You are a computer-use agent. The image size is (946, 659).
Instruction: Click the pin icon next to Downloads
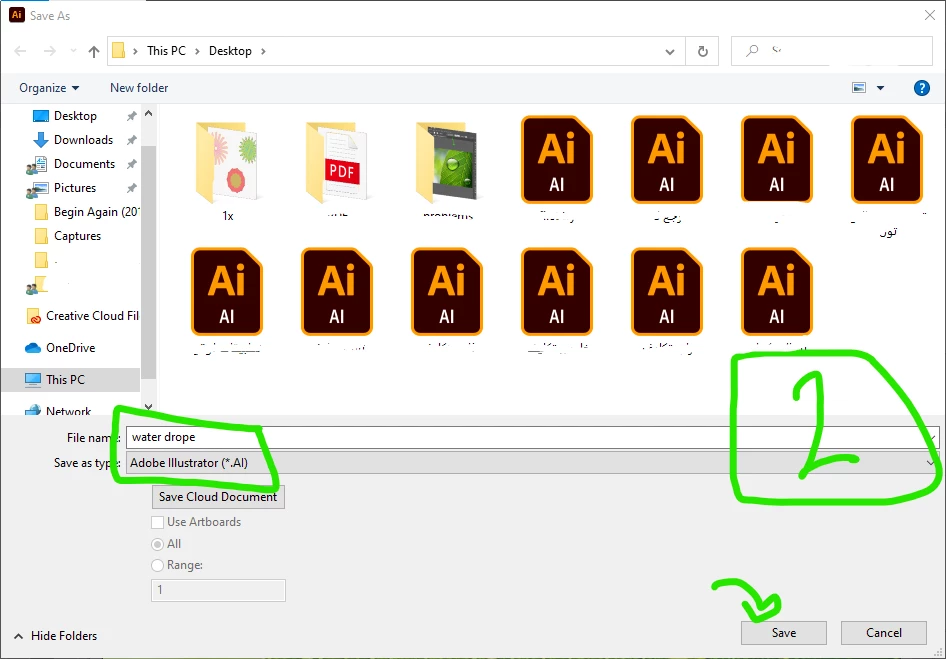pos(132,140)
